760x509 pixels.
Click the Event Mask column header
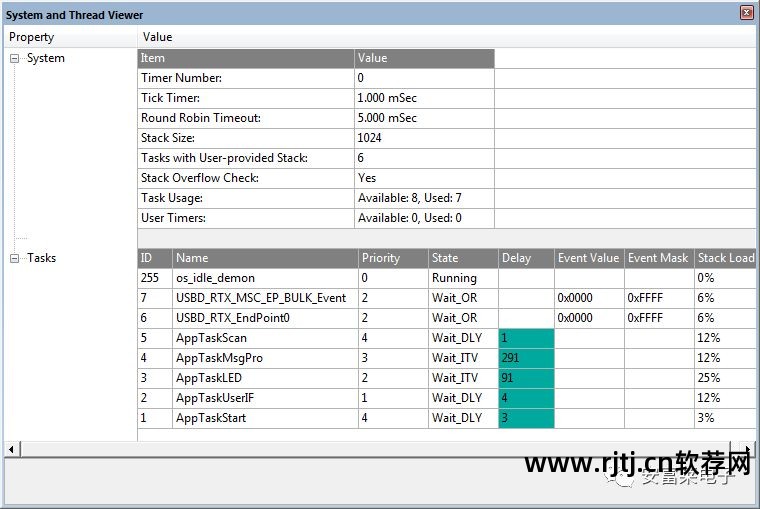pyautogui.click(x=658, y=258)
